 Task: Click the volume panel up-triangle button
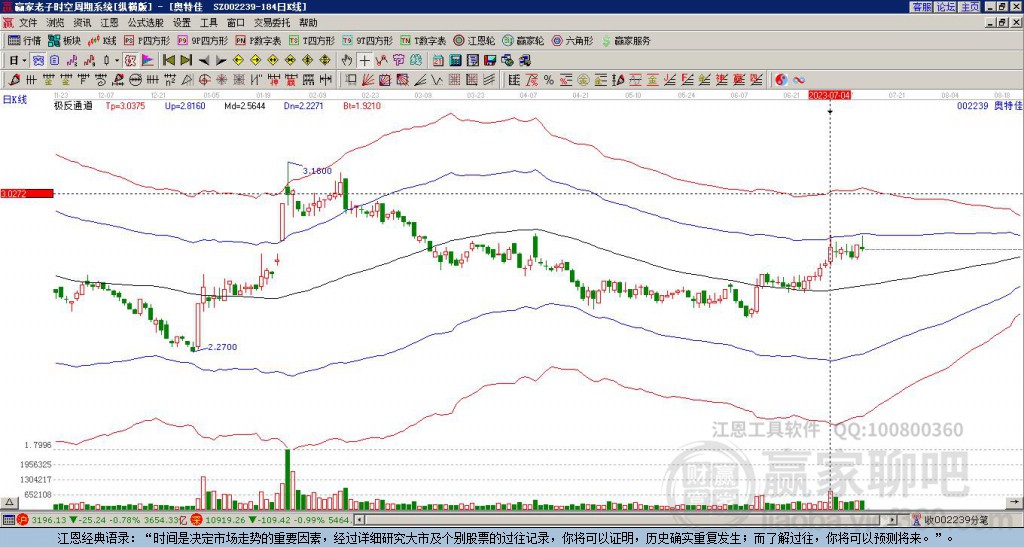pyautogui.click(x=9, y=502)
